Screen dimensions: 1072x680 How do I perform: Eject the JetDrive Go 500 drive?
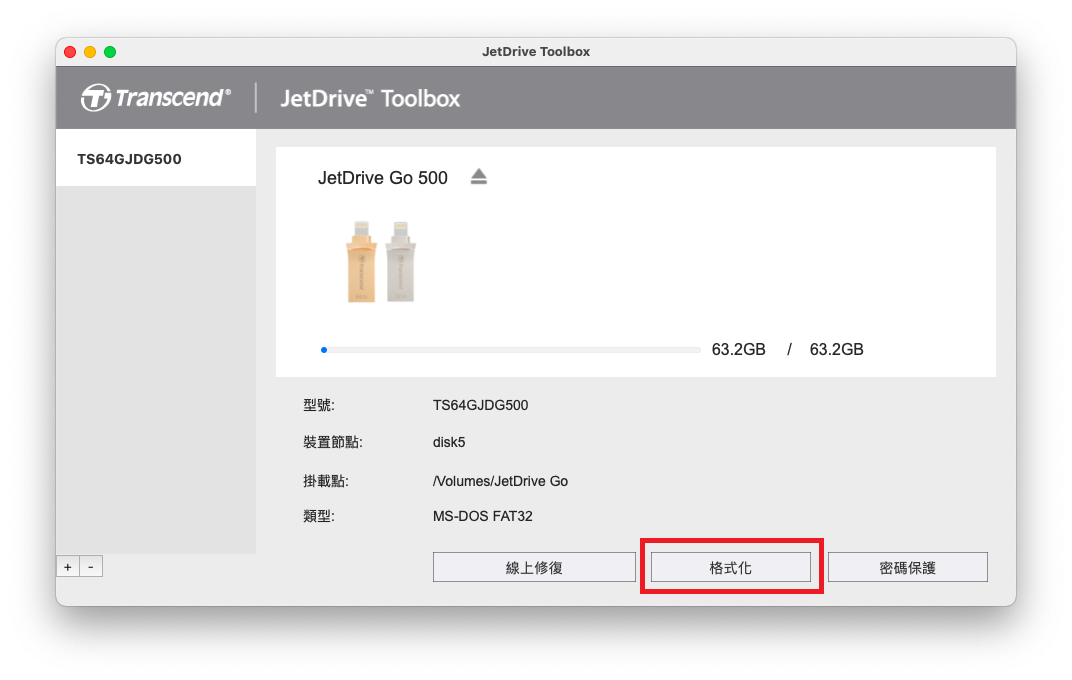pyautogui.click(x=479, y=177)
